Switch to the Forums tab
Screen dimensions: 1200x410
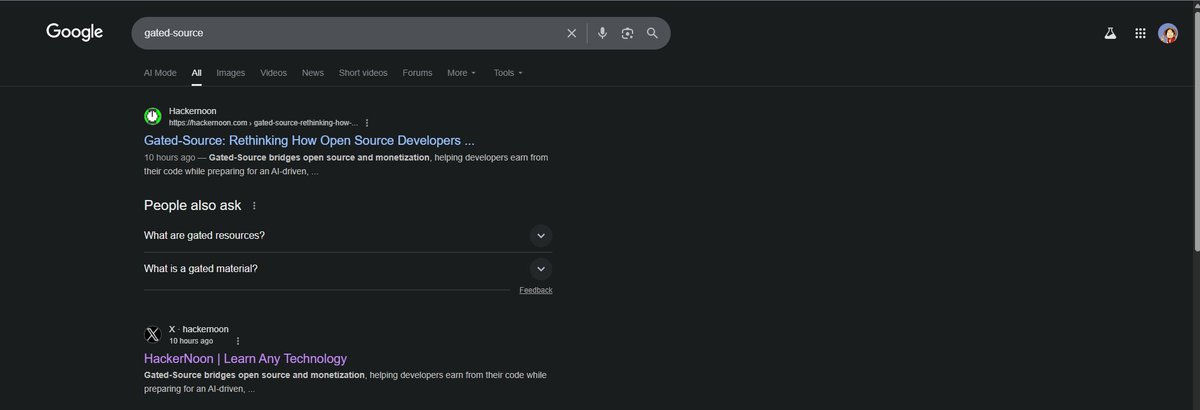418,73
